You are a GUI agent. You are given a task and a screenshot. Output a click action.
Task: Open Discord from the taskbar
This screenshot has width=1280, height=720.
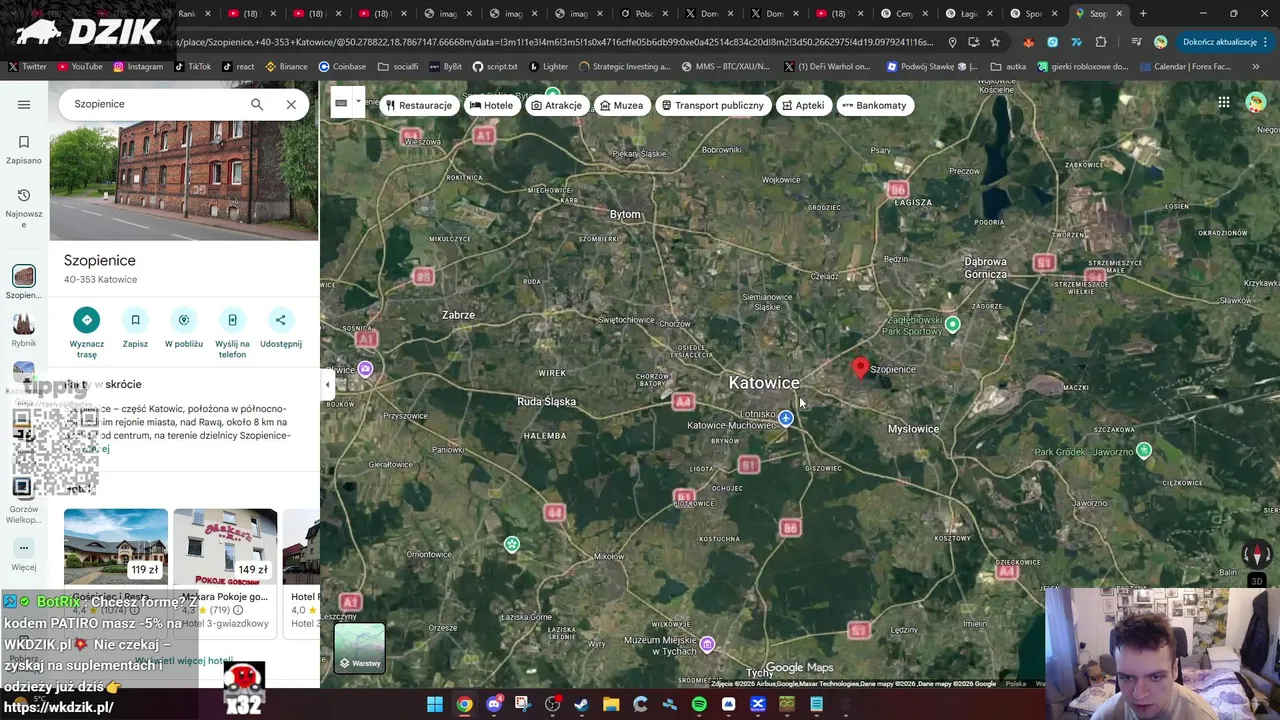click(x=494, y=704)
